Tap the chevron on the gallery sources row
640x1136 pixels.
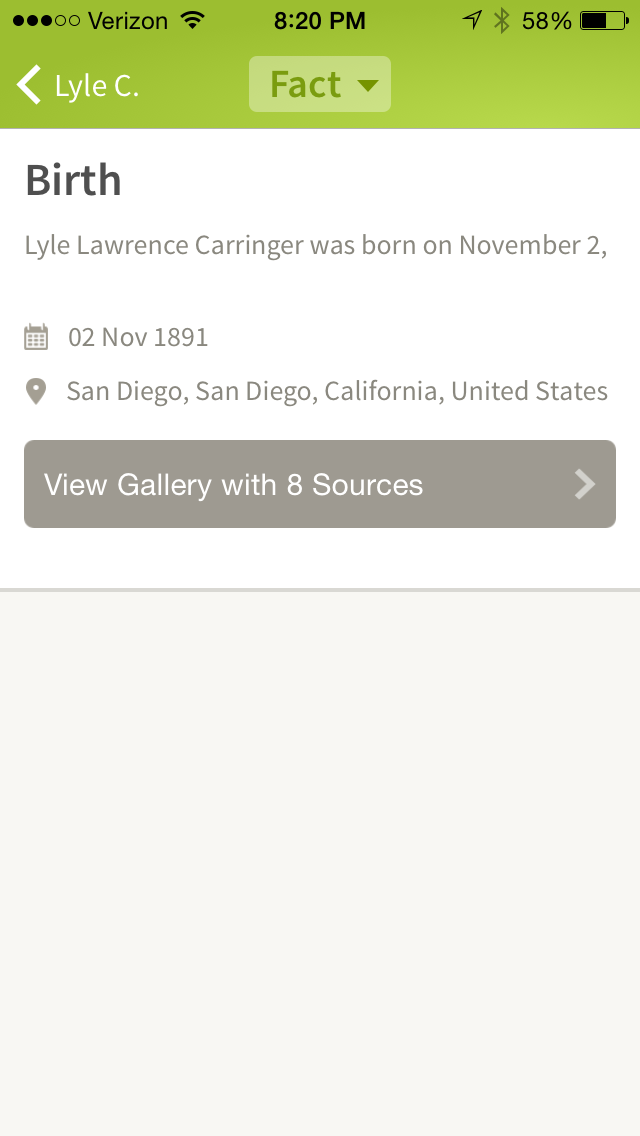[584, 484]
